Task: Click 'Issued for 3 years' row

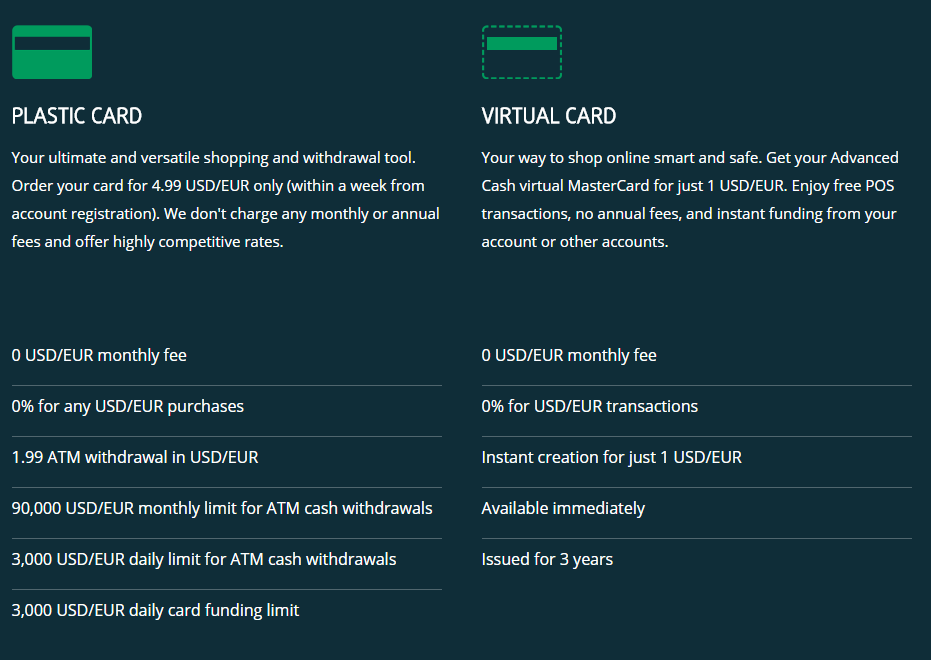Action: (696, 560)
